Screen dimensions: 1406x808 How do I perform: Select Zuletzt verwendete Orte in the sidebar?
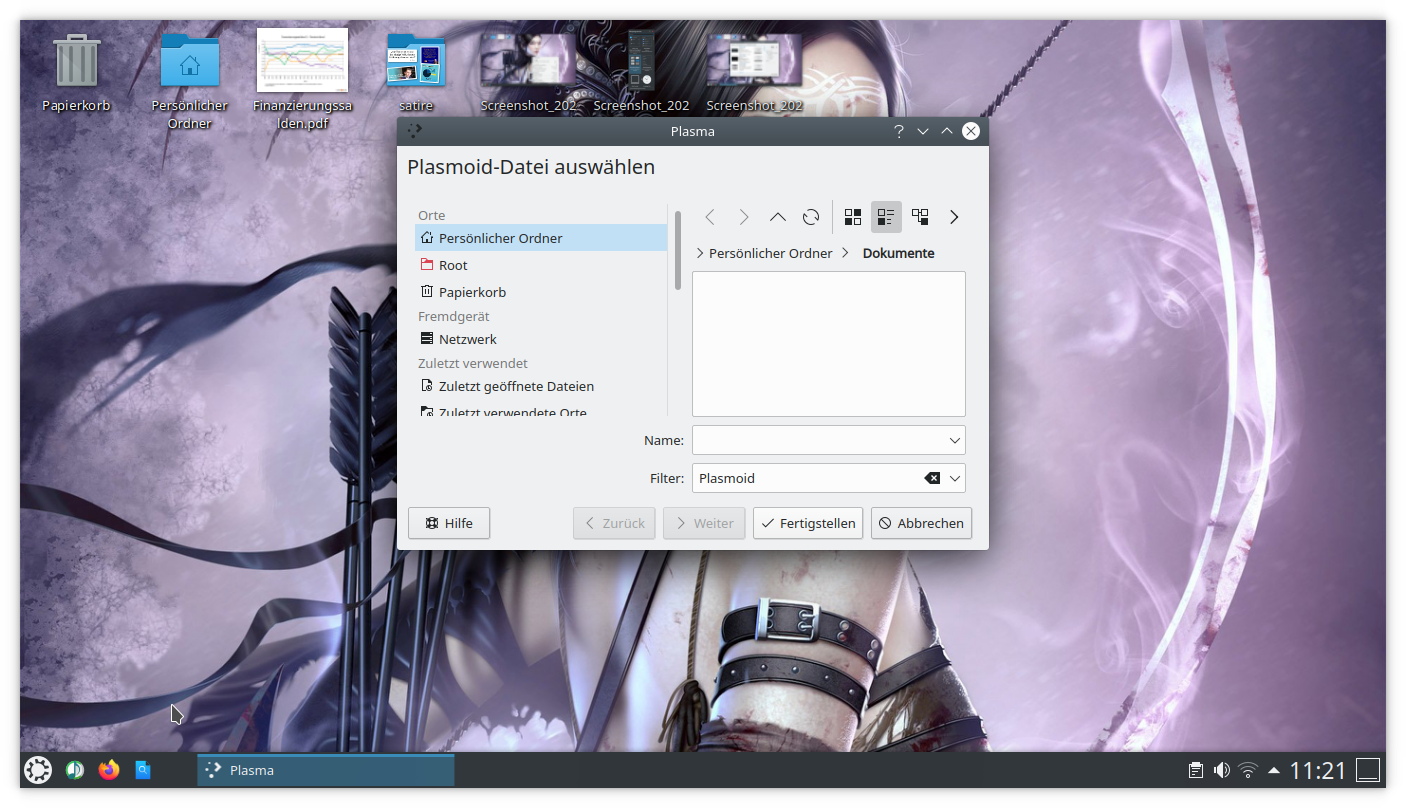coord(541,410)
